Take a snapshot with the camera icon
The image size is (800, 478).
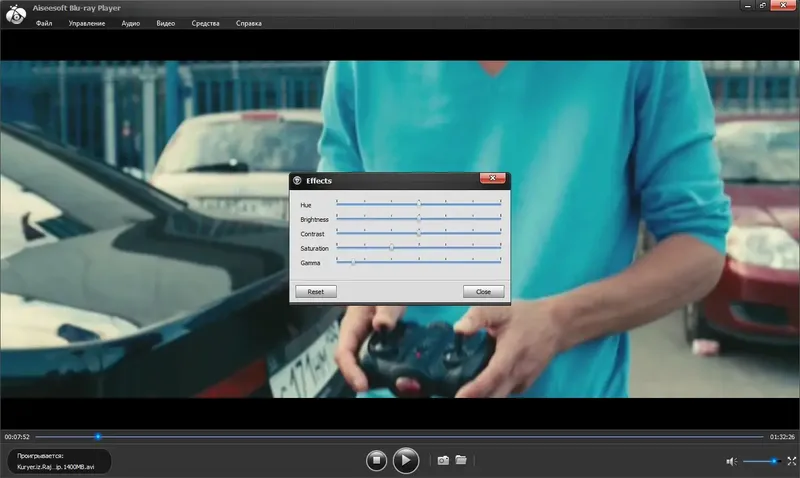click(443, 460)
